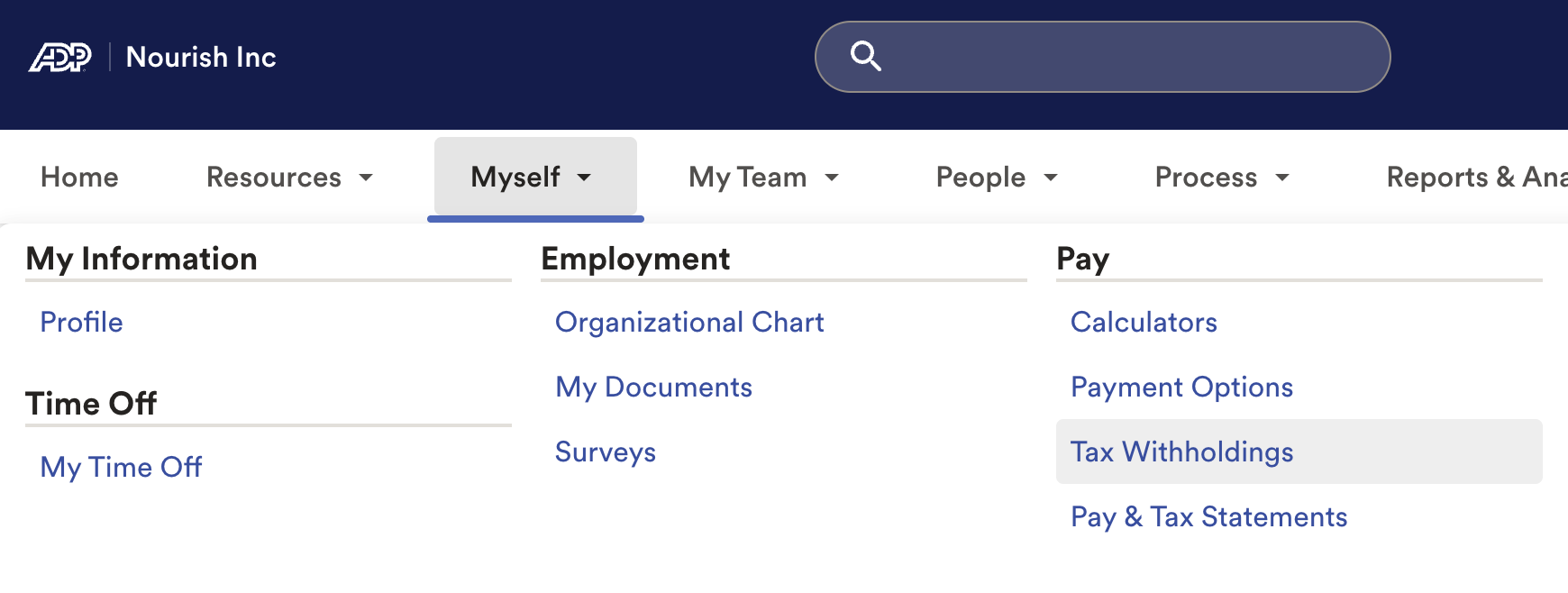1568x593 pixels.
Task: Go to Surveys
Action: 606,452
